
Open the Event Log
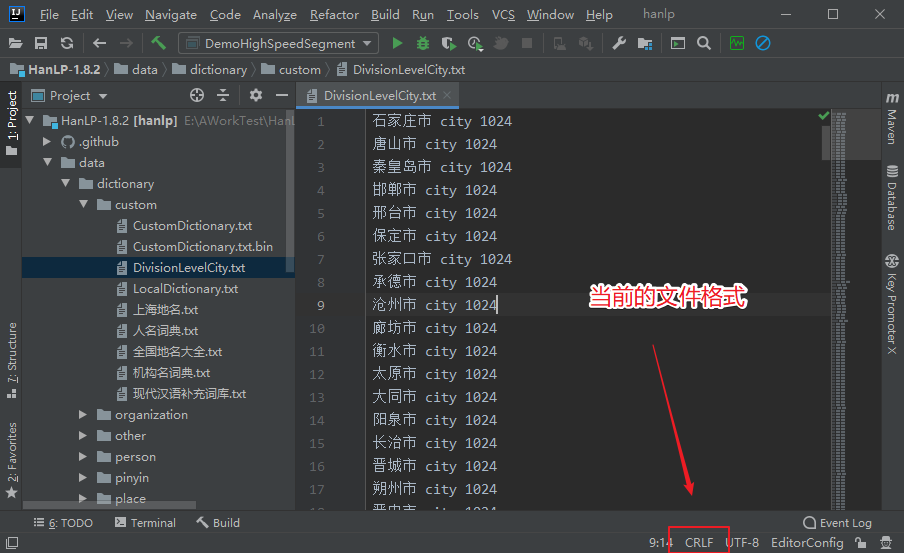pos(838,522)
